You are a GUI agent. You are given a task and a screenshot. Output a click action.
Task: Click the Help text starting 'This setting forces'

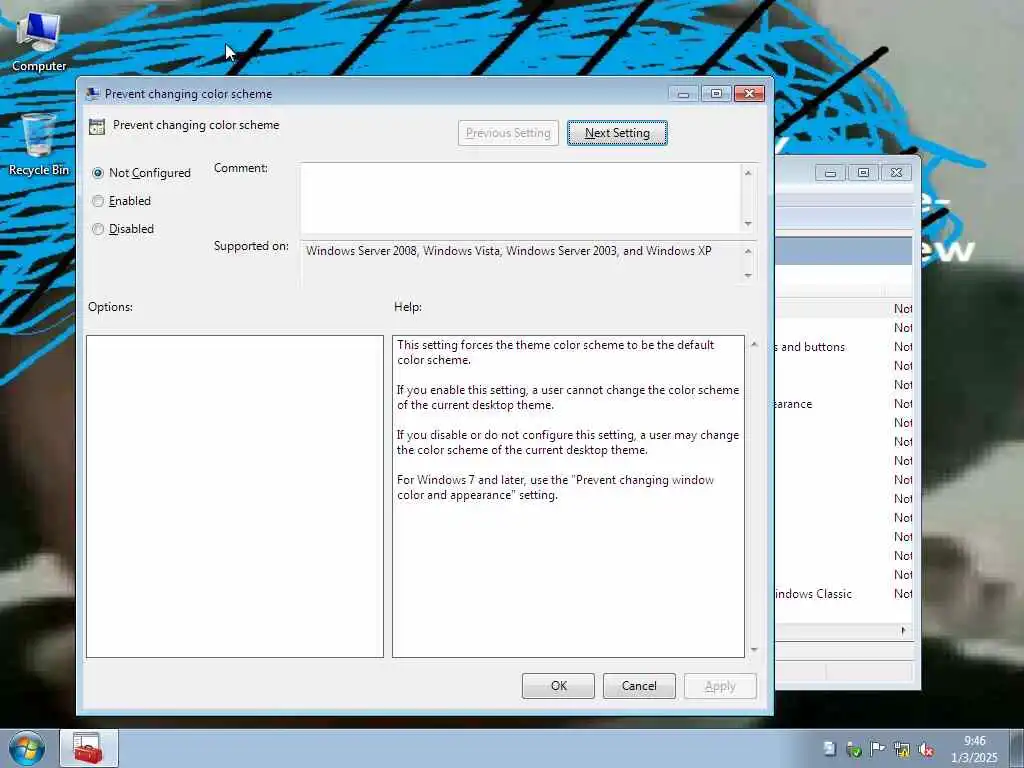pos(555,353)
